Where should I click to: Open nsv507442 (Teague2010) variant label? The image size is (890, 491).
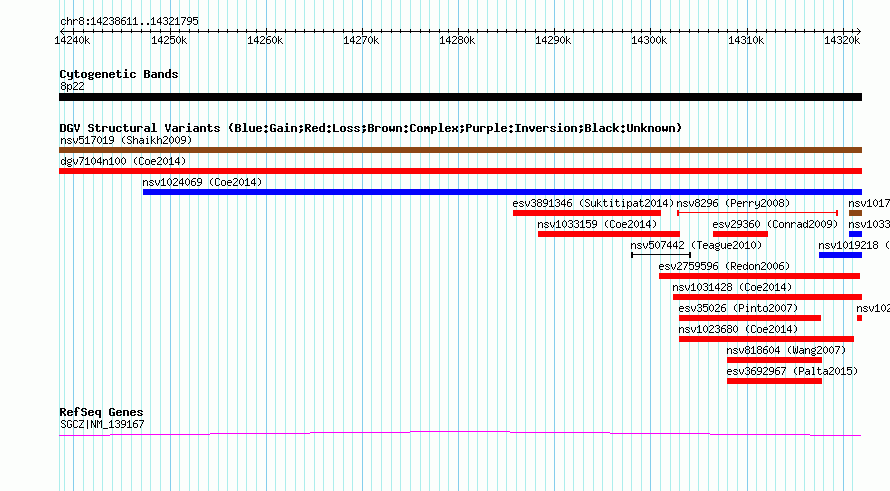(696, 245)
